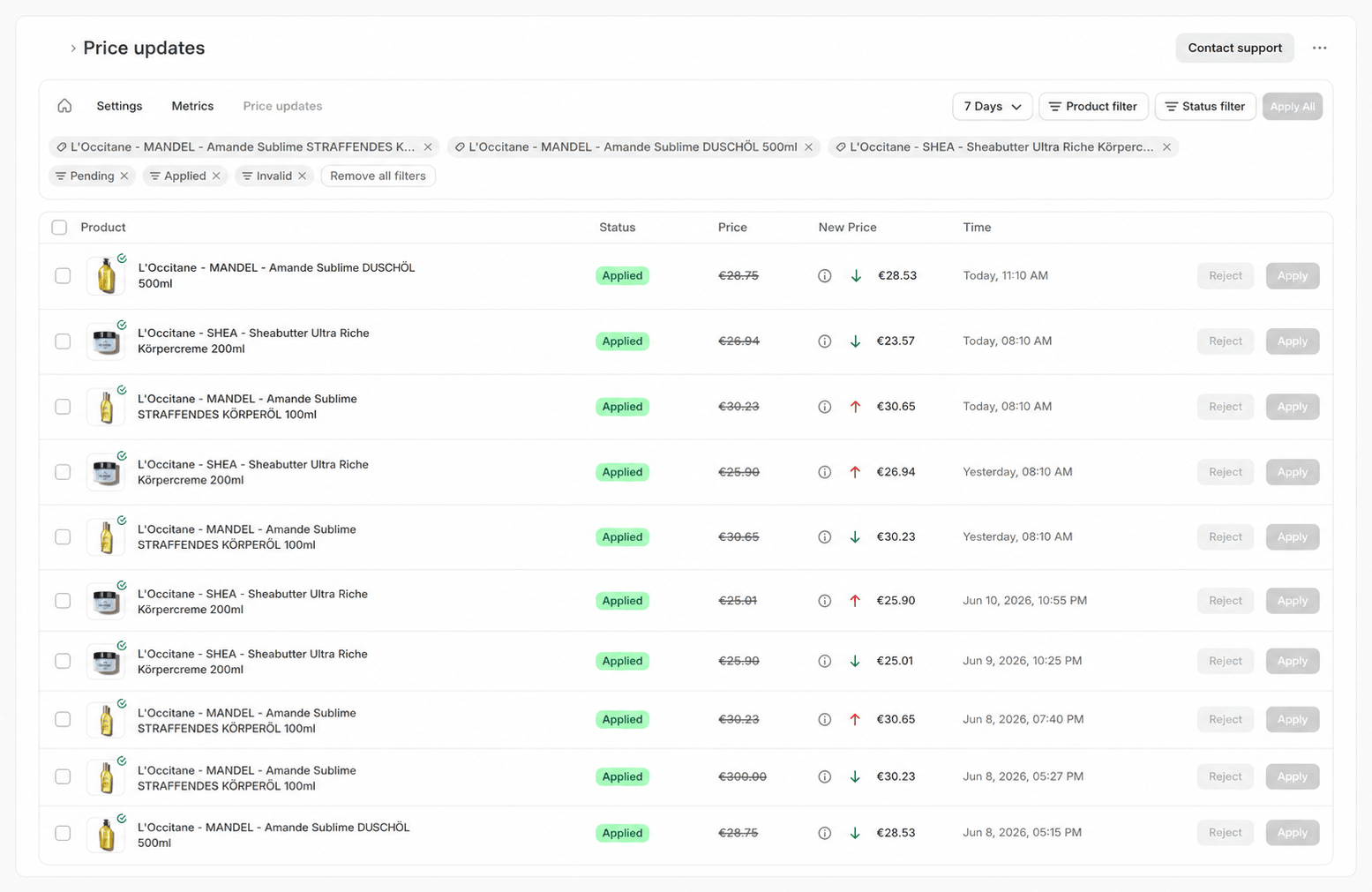Switch to the Settings tab
The height and width of the screenshot is (892, 1372).
pos(119,106)
